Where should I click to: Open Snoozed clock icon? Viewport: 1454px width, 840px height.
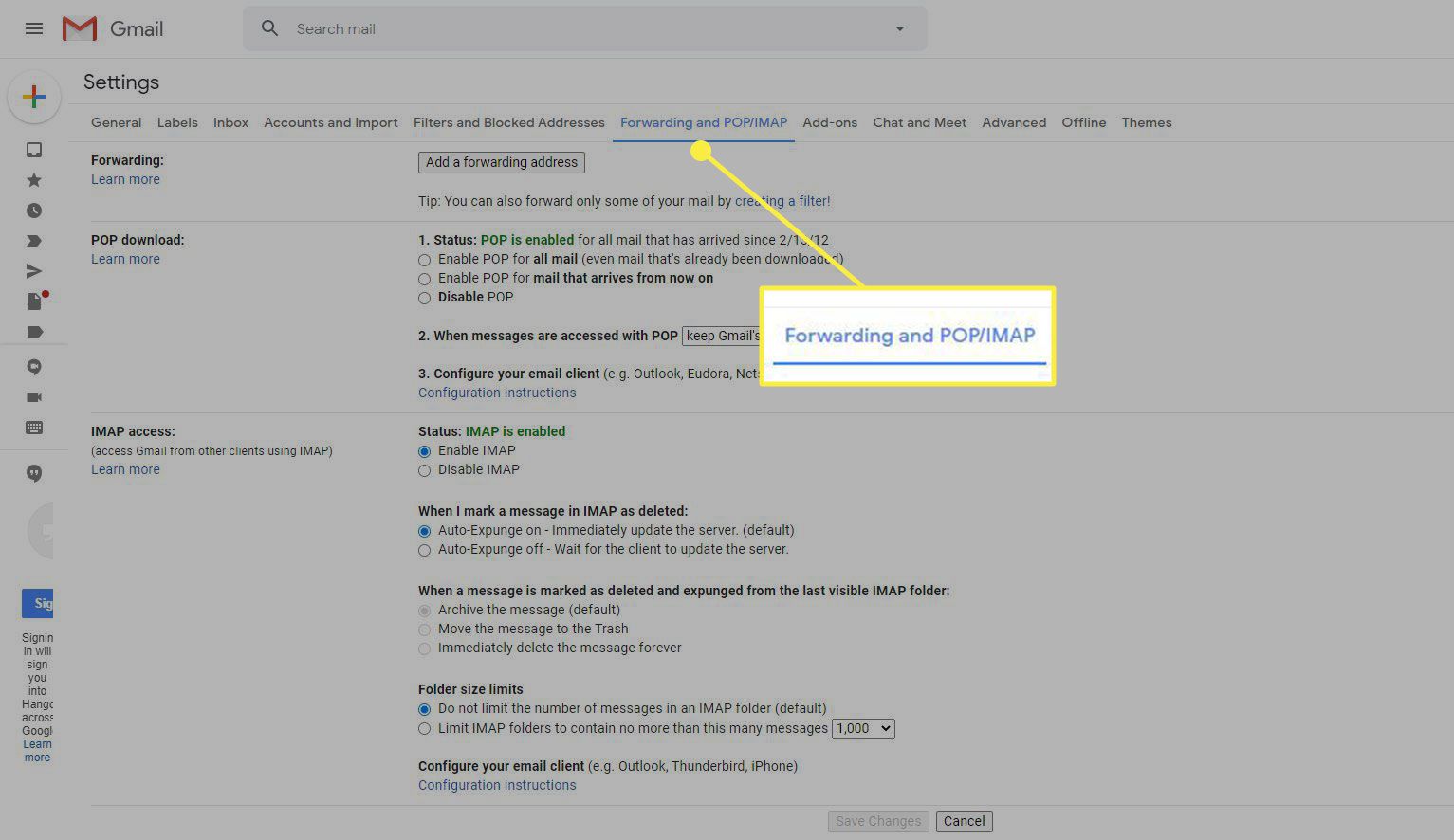pyautogui.click(x=34, y=210)
